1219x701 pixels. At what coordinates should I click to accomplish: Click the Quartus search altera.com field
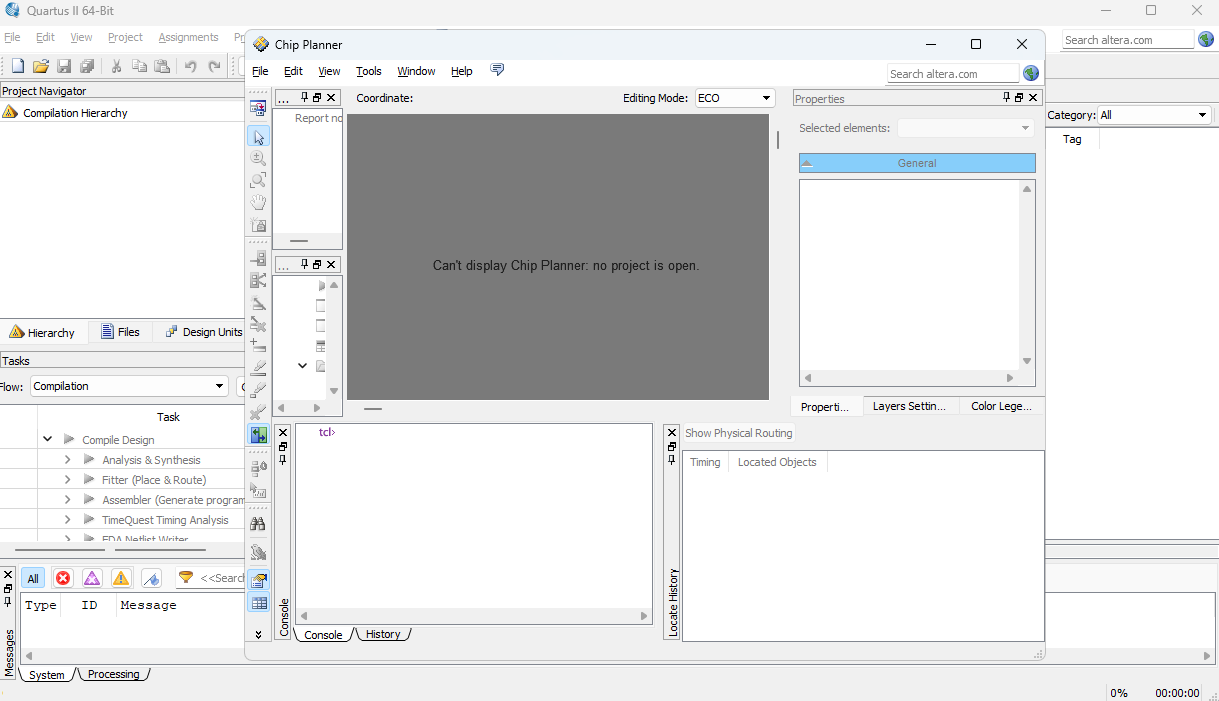(1128, 40)
